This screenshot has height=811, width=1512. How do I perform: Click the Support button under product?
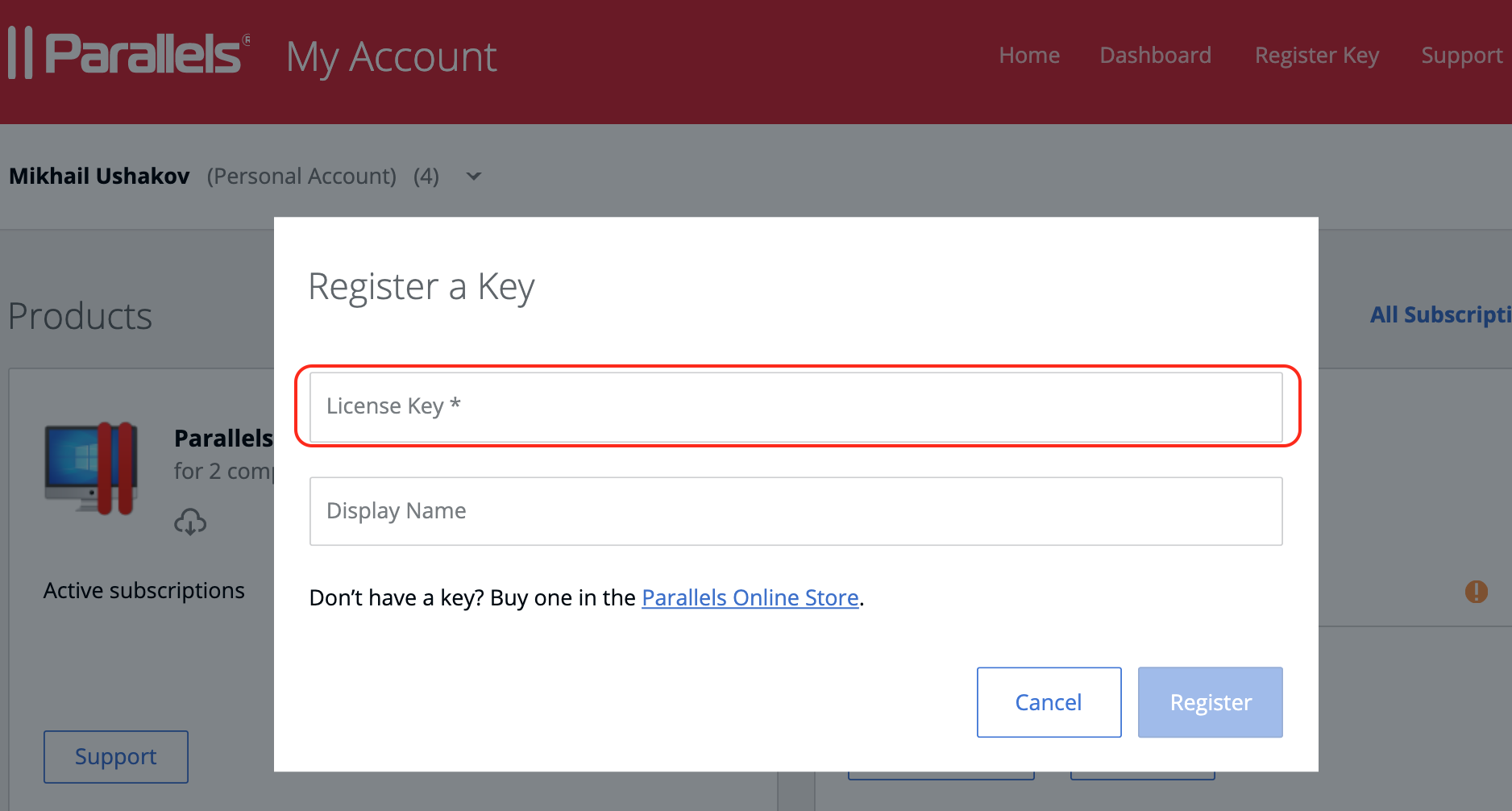coord(116,757)
